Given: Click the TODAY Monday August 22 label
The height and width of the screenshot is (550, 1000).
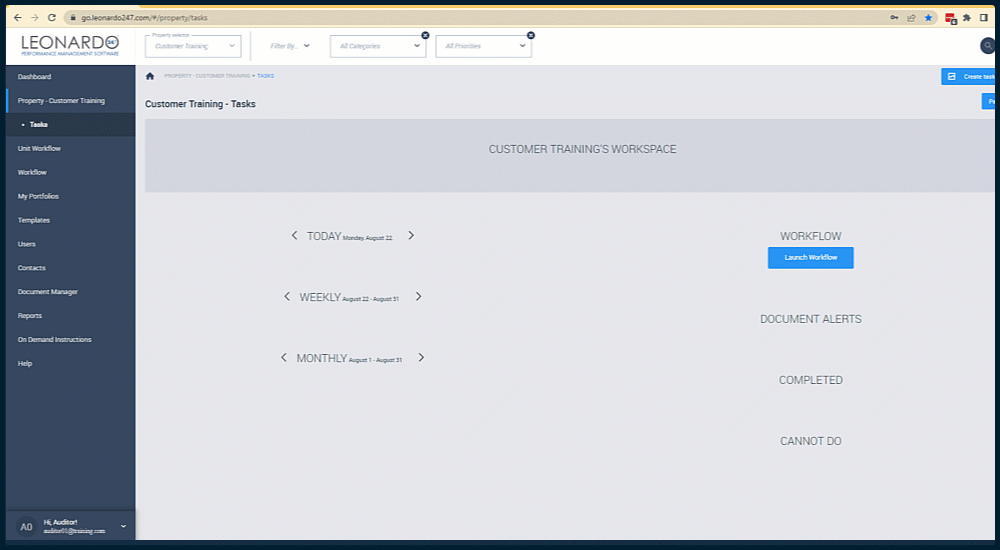Looking at the screenshot, I should coord(349,236).
